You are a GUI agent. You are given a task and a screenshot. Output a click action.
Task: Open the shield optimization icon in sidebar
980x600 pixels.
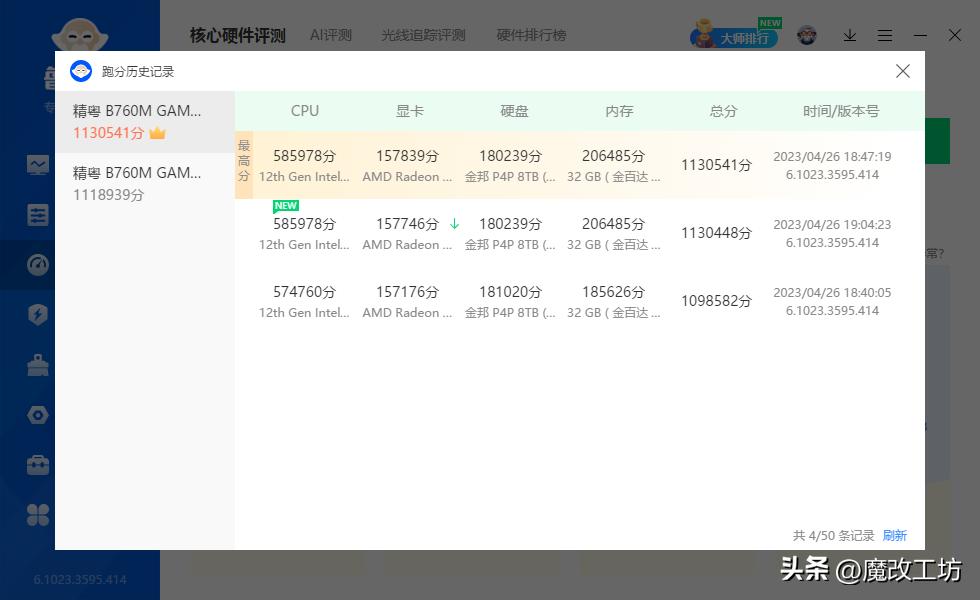(x=37, y=314)
